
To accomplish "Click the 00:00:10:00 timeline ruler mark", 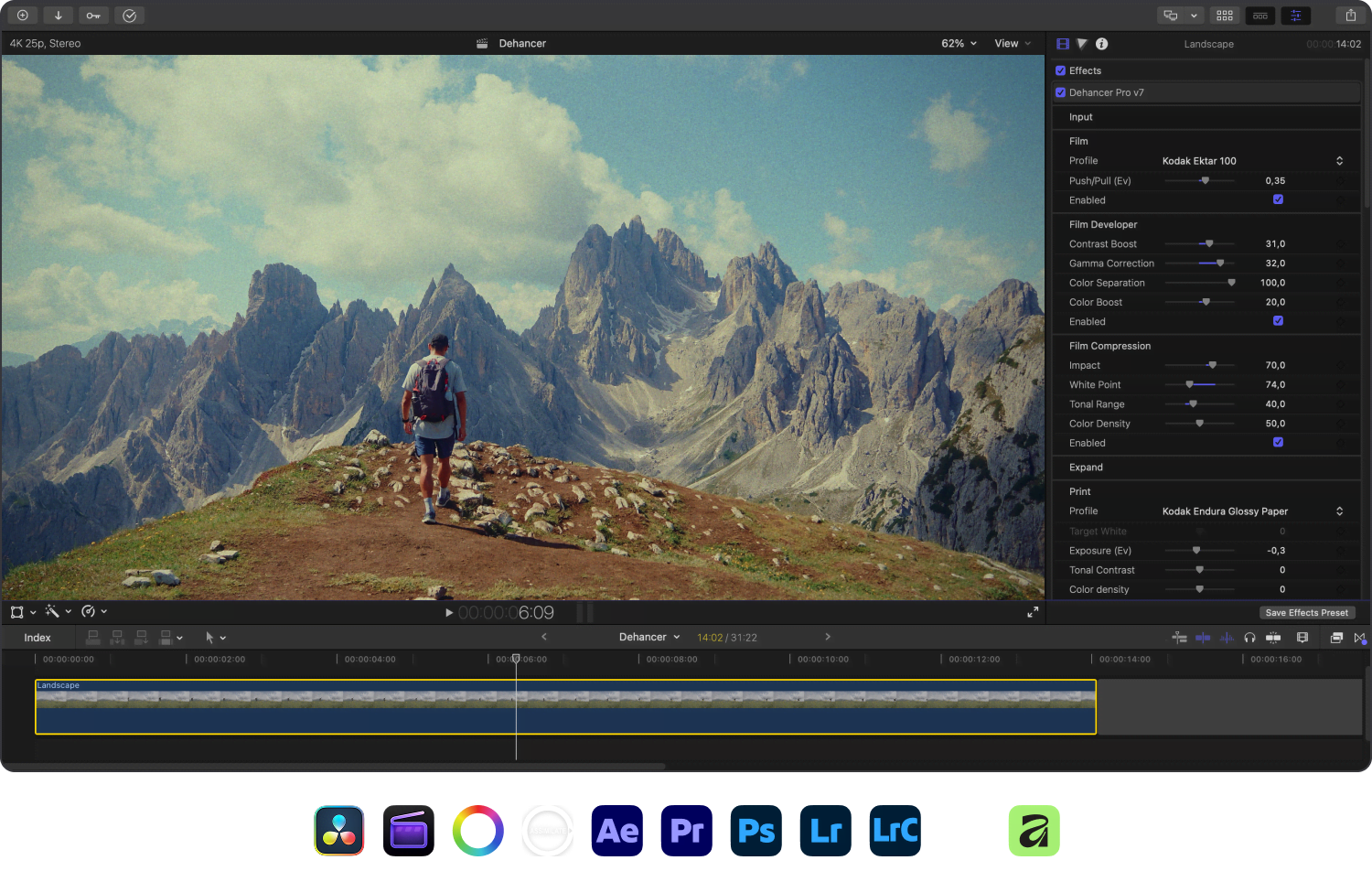I will 822,659.
